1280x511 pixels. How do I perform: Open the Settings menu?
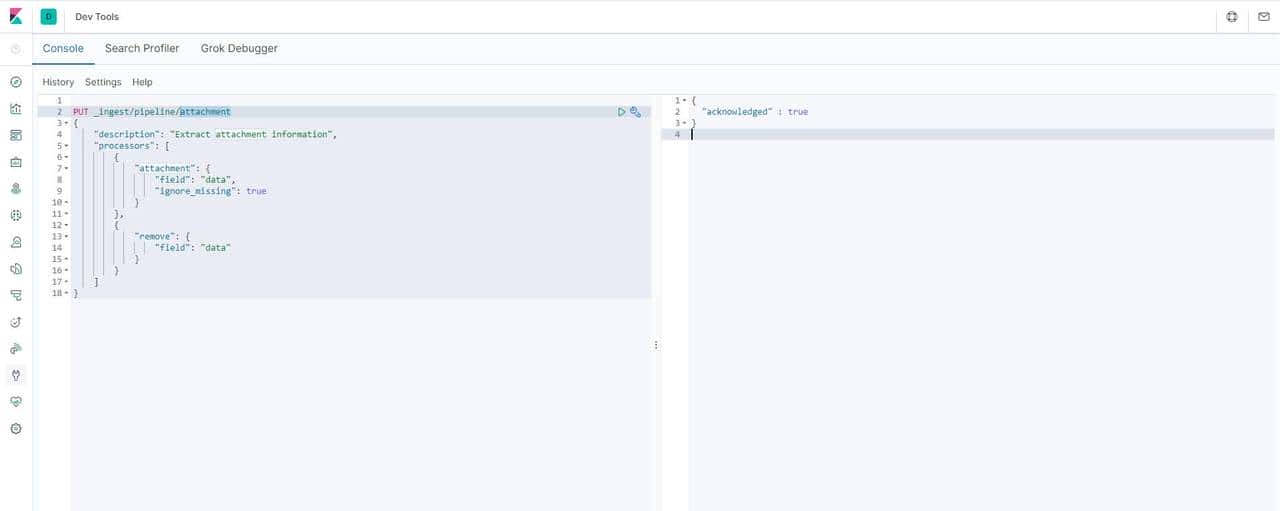(x=103, y=82)
